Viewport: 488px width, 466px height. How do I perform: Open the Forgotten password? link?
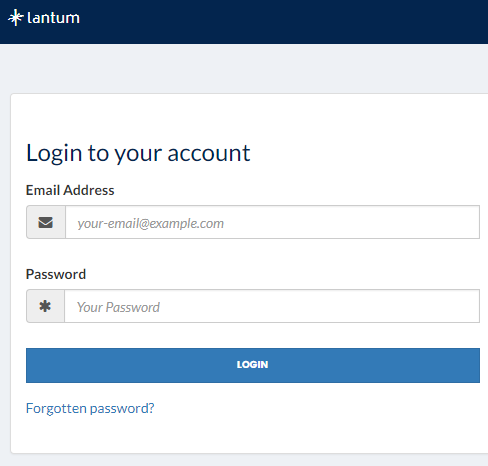coord(90,408)
